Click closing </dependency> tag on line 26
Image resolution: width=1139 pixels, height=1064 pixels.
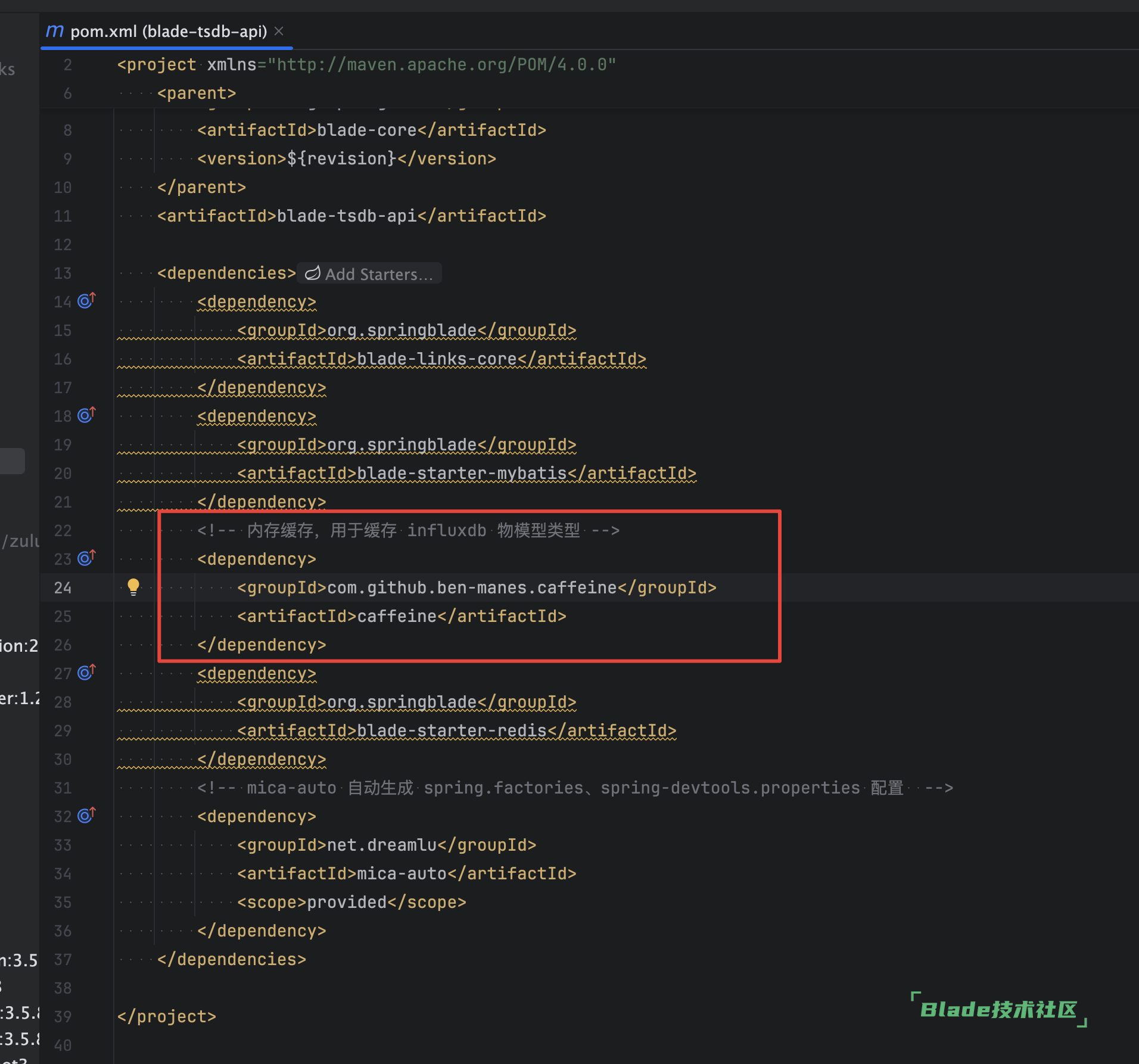point(262,645)
